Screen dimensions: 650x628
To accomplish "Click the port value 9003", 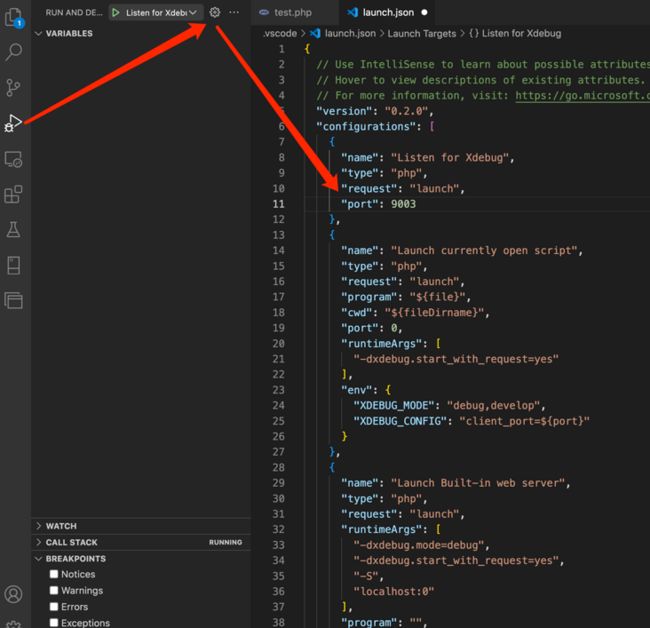I will (403, 204).
